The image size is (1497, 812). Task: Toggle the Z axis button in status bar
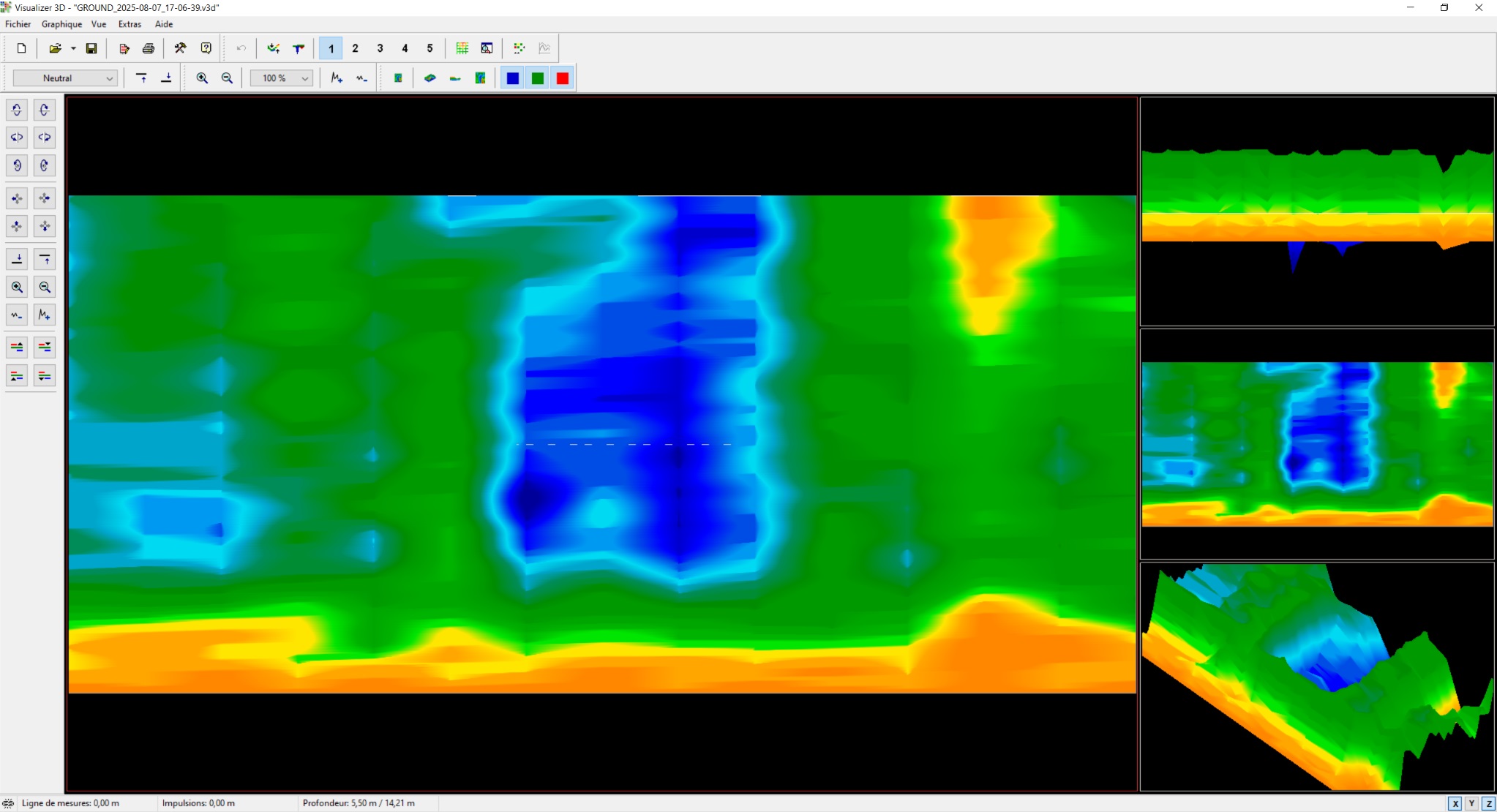(x=1488, y=803)
